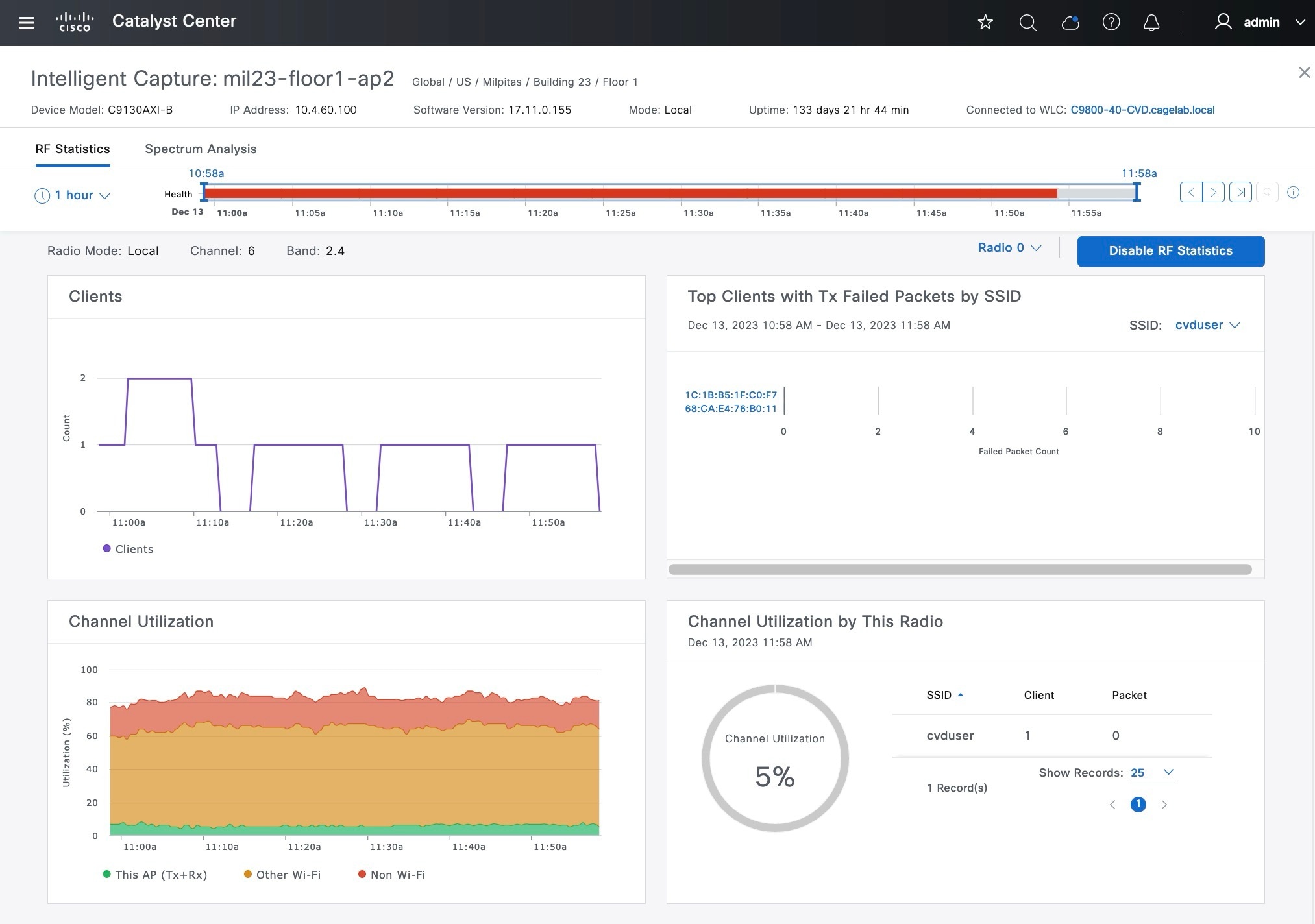Click the cloud status icon
The width and height of the screenshot is (1315, 924).
click(1070, 23)
